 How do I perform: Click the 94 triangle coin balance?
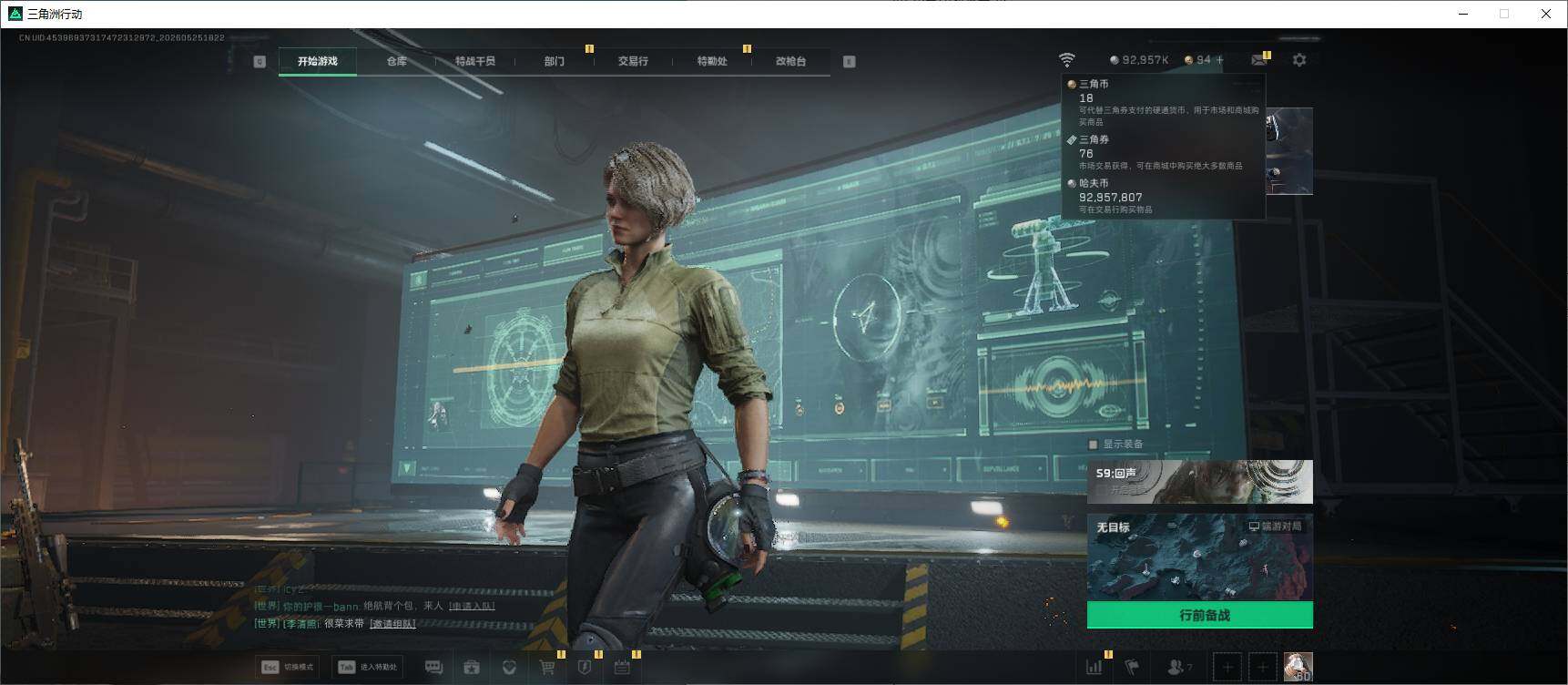click(1197, 60)
